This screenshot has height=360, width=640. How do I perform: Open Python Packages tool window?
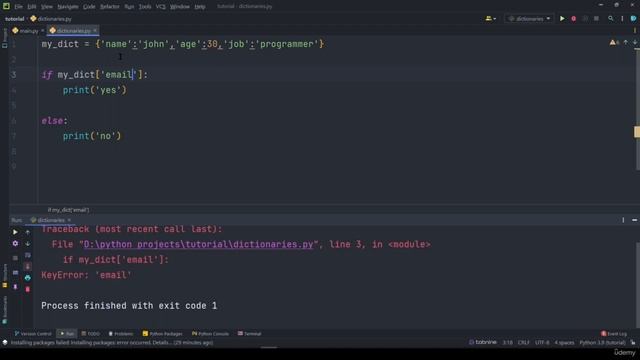pyautogui.click(x=162, y=333)
